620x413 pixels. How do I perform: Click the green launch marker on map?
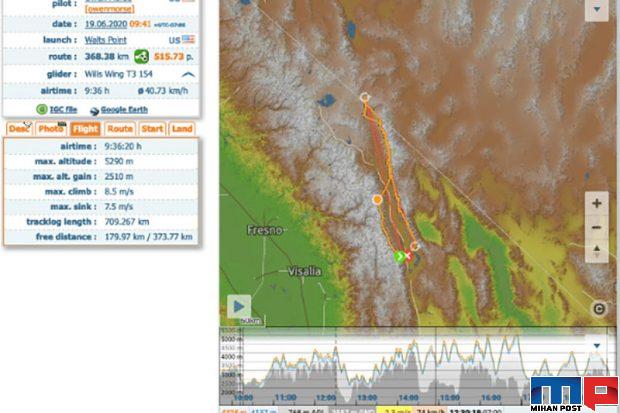399,257
